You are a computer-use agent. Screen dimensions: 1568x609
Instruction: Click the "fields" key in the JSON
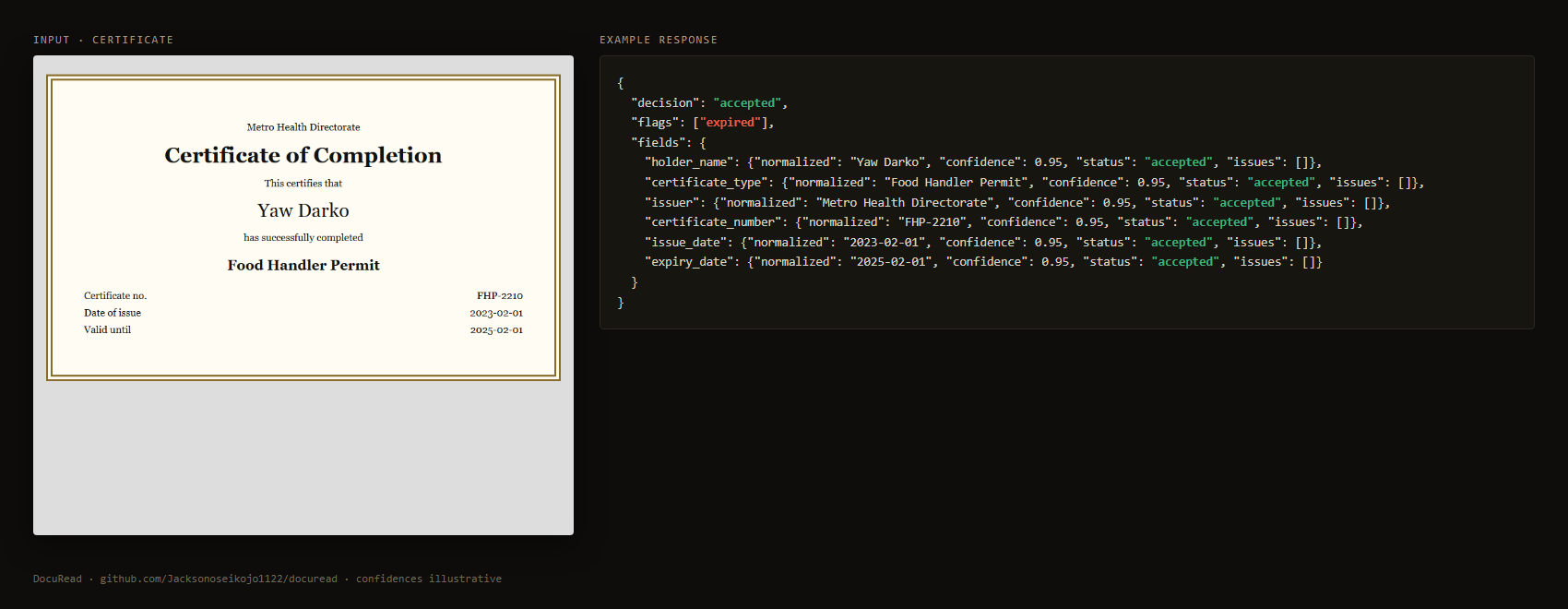659,142
